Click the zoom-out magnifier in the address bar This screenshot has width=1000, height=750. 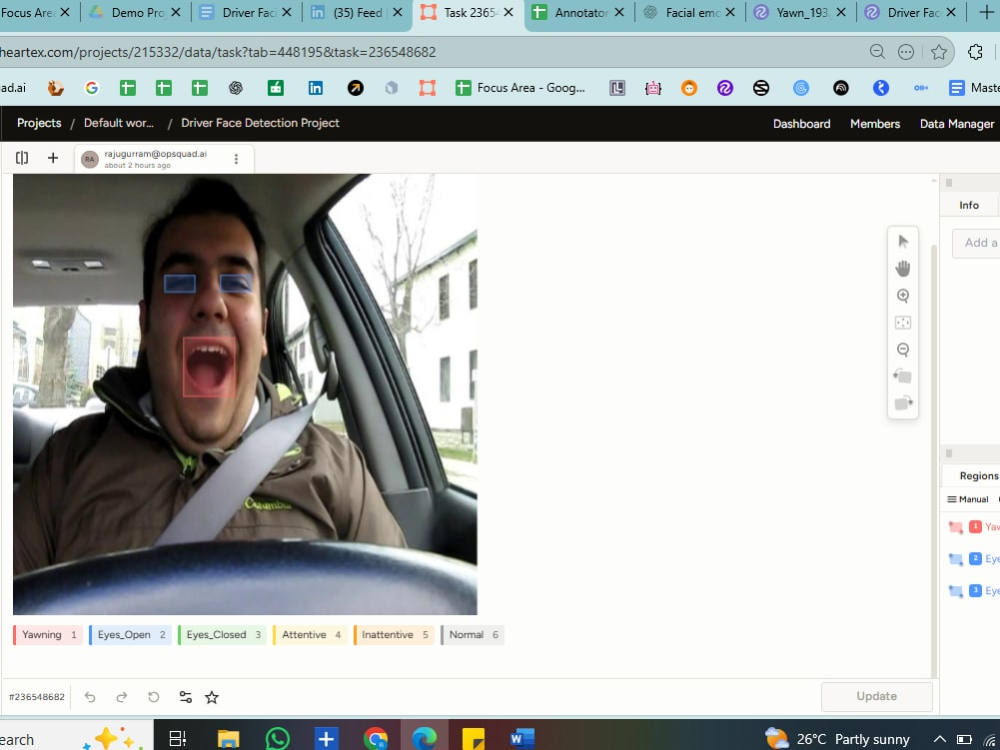[878, 52]
